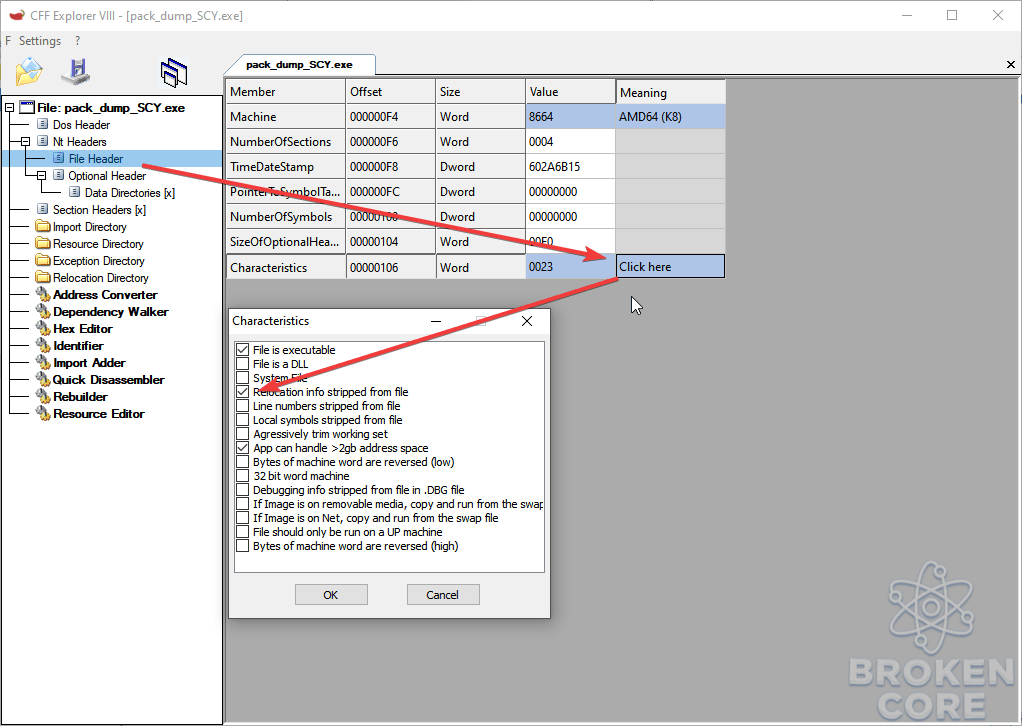Viewport: 1022px width, 726px height.
Task: Launch the Quick Disassembler tool
Action: click(x=108, y=379)
